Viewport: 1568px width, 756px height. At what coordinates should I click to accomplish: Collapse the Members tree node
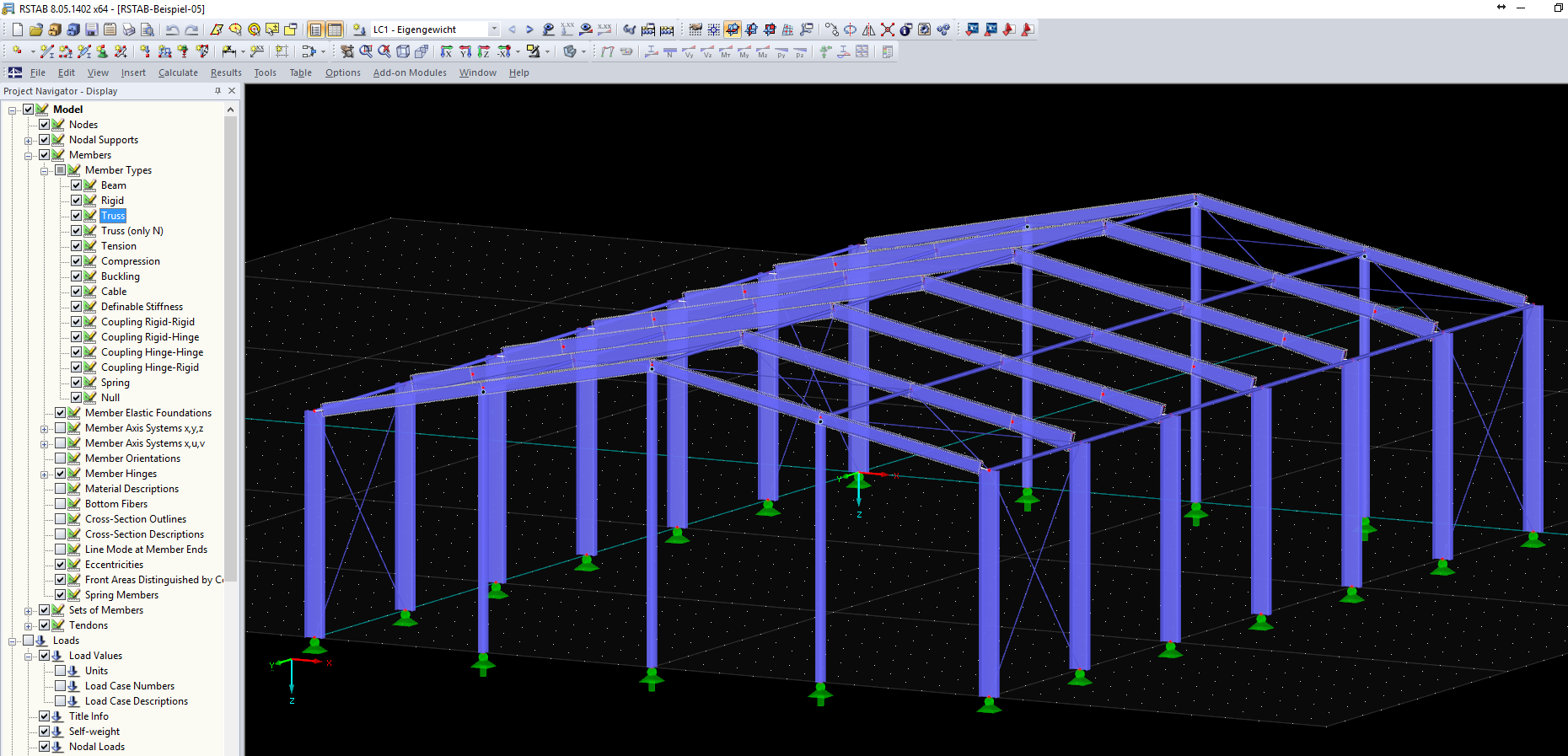pyautogui.click(x=29, y=156)
